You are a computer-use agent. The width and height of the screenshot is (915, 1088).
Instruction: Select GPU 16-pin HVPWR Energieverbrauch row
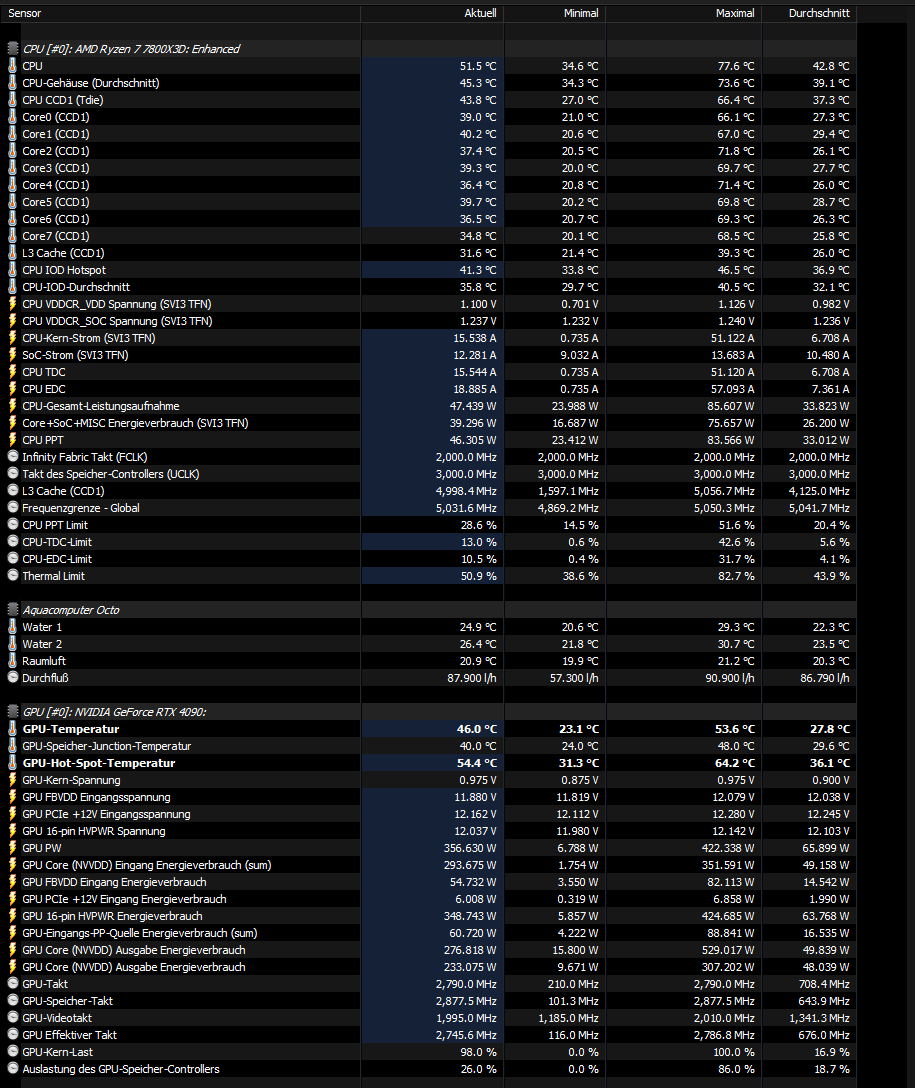(429, 916)
